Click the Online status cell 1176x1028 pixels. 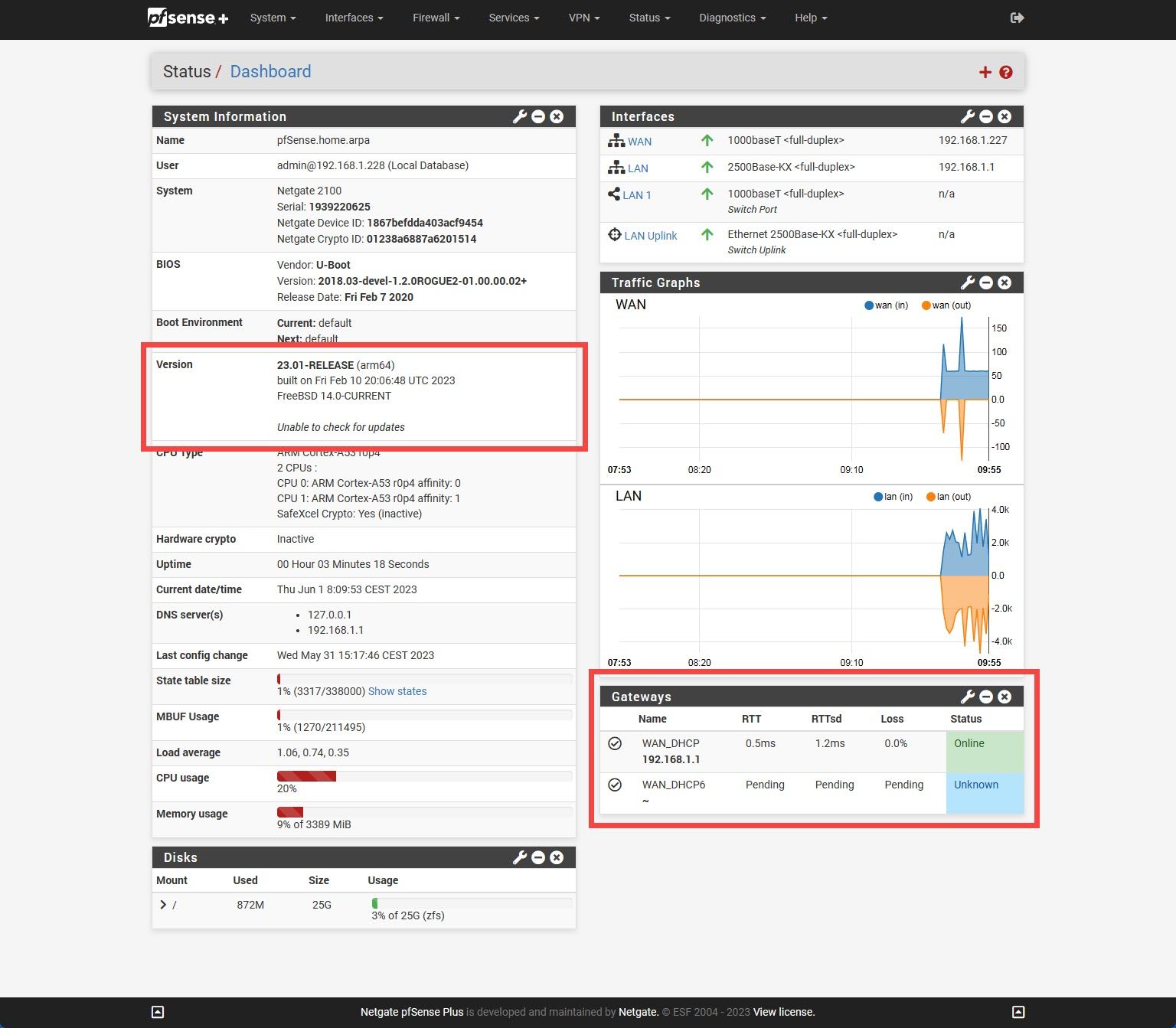point(985,752)
